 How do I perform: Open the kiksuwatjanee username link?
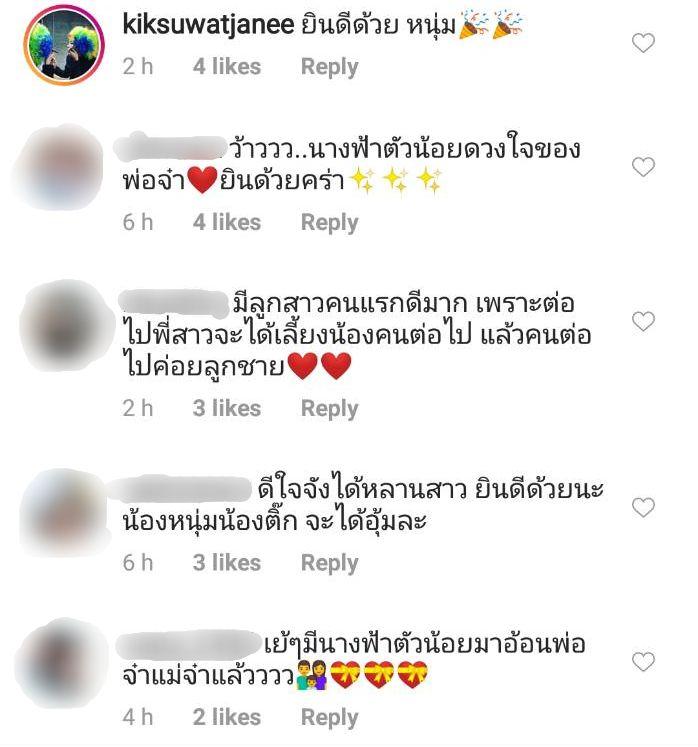click(208, 24)
